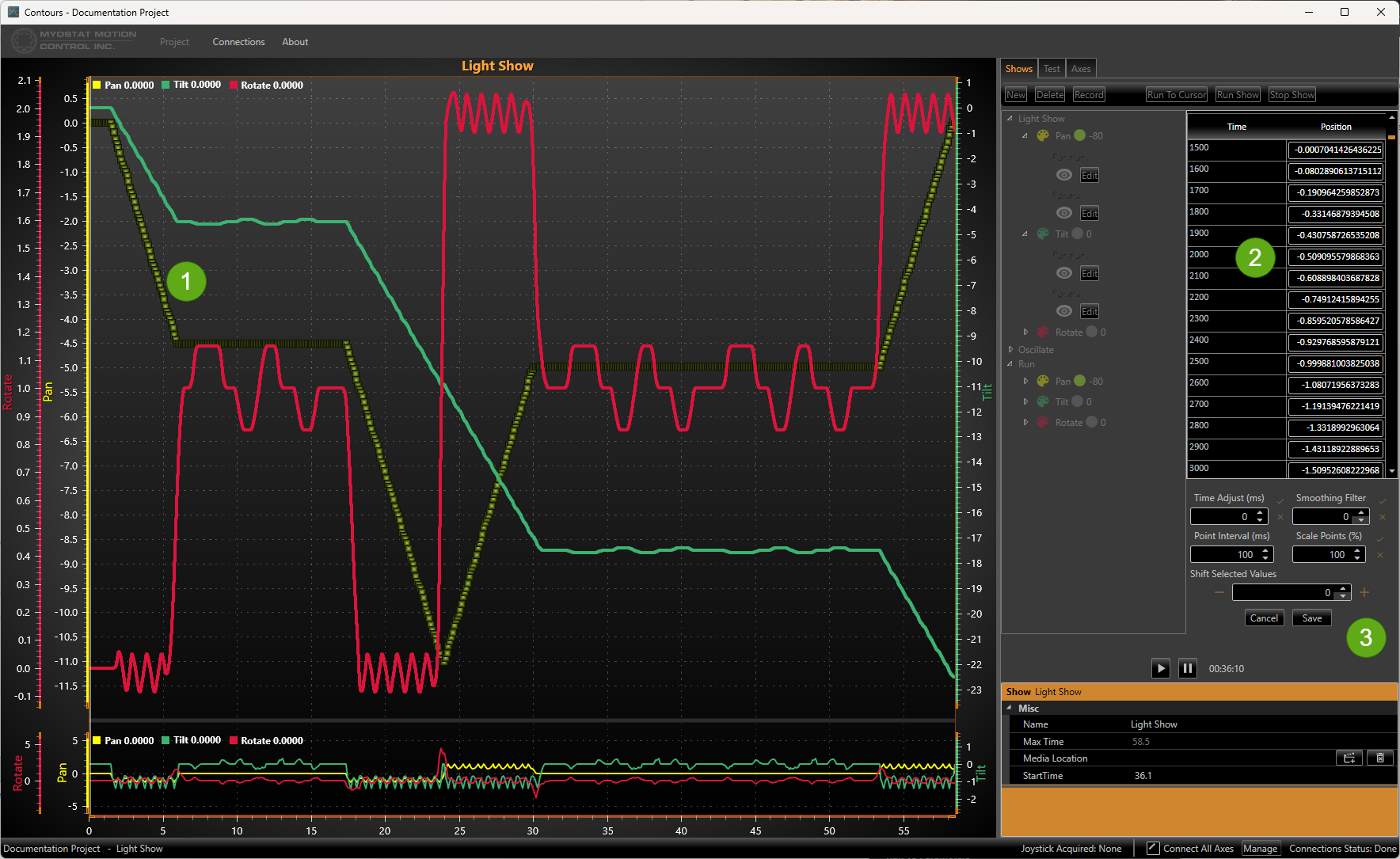Expand the Oscillate tree node
The height and width of the screenshot is (859, 1400).
pyautogui.click(x=1010, y=349)
